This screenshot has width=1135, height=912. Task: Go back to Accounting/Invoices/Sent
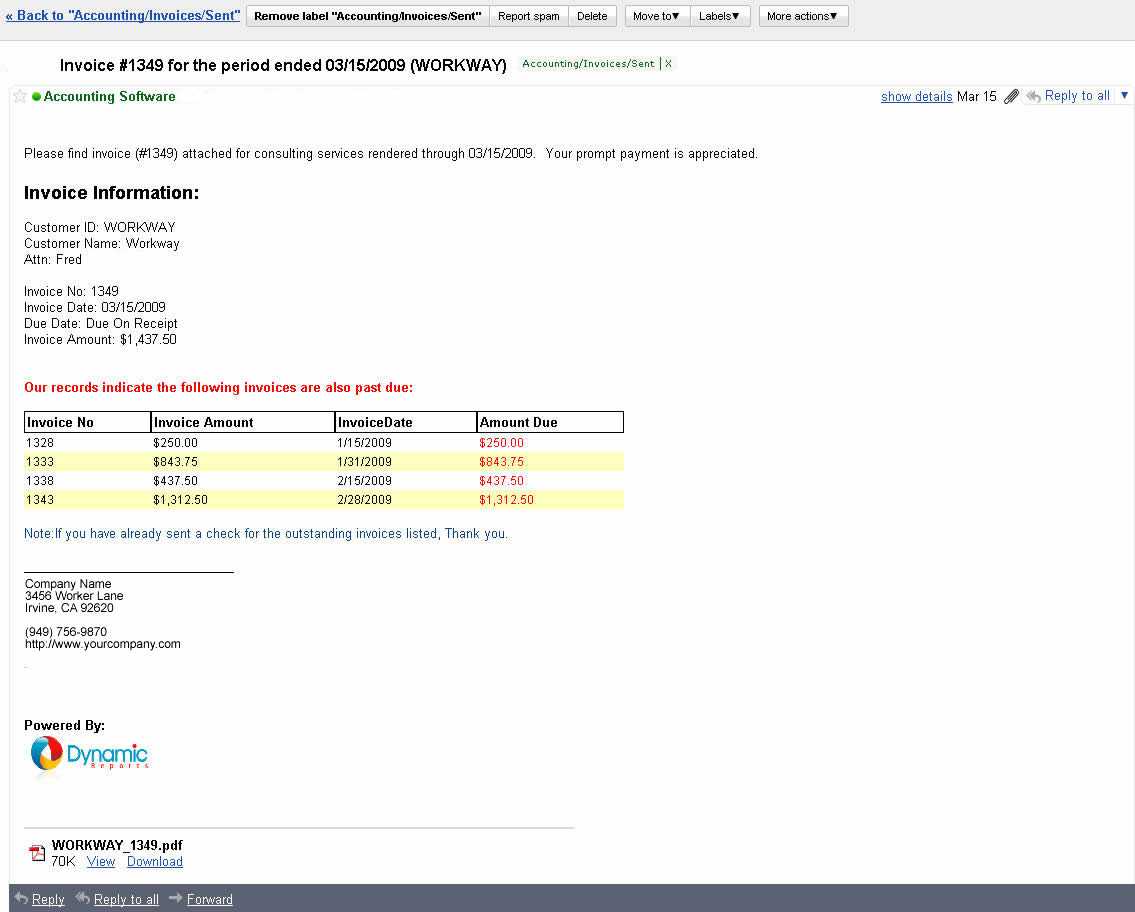(x=122, y=16)
